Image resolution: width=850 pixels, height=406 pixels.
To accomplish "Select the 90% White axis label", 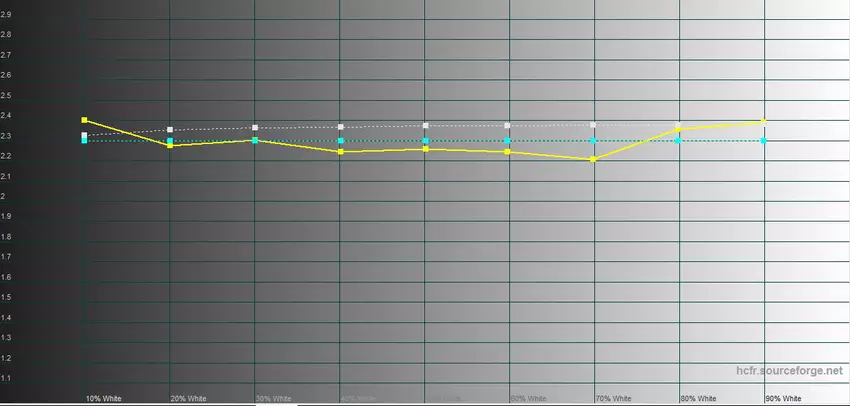I will 783,399.
